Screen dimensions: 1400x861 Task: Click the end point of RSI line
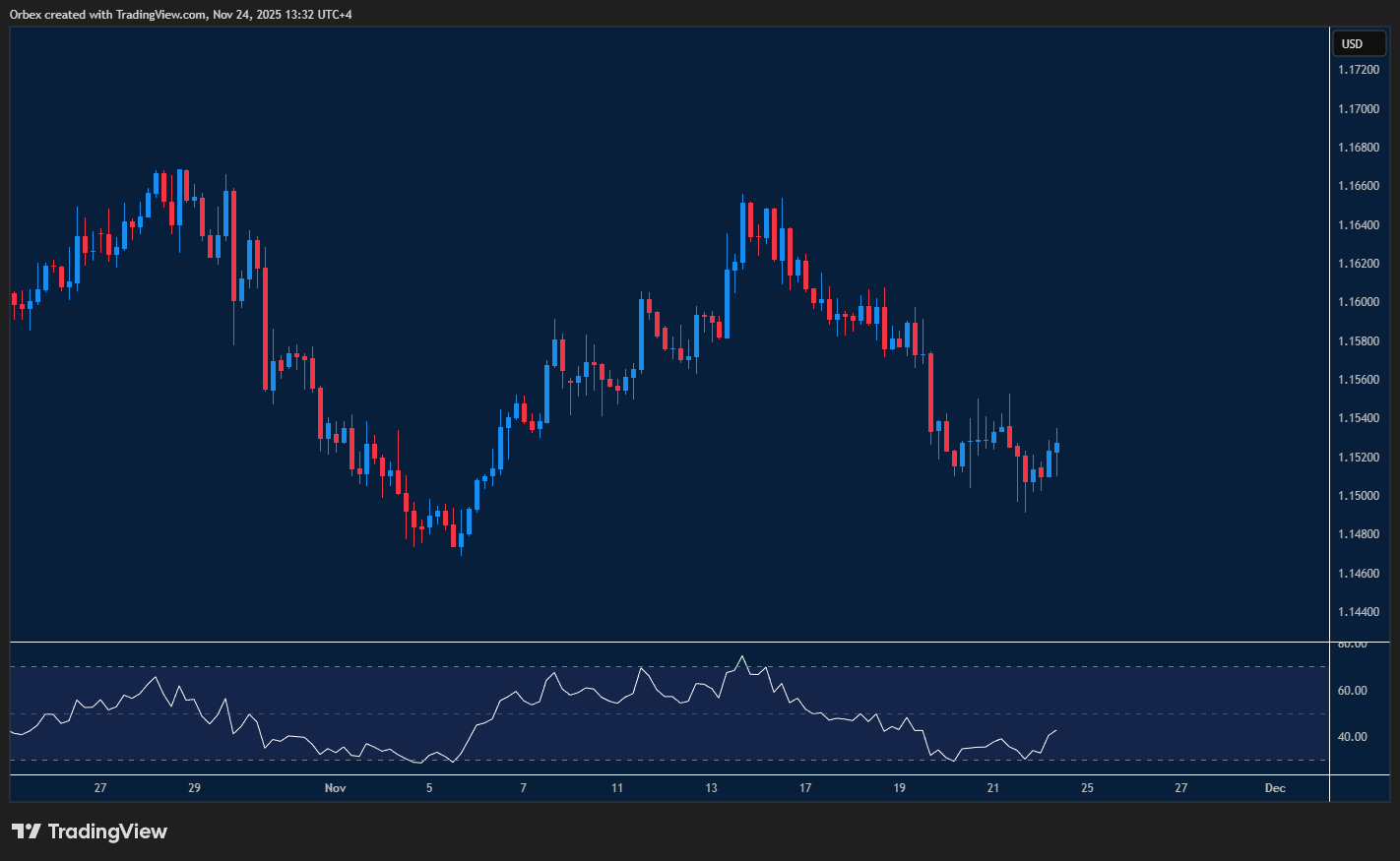coord(1056,730)
